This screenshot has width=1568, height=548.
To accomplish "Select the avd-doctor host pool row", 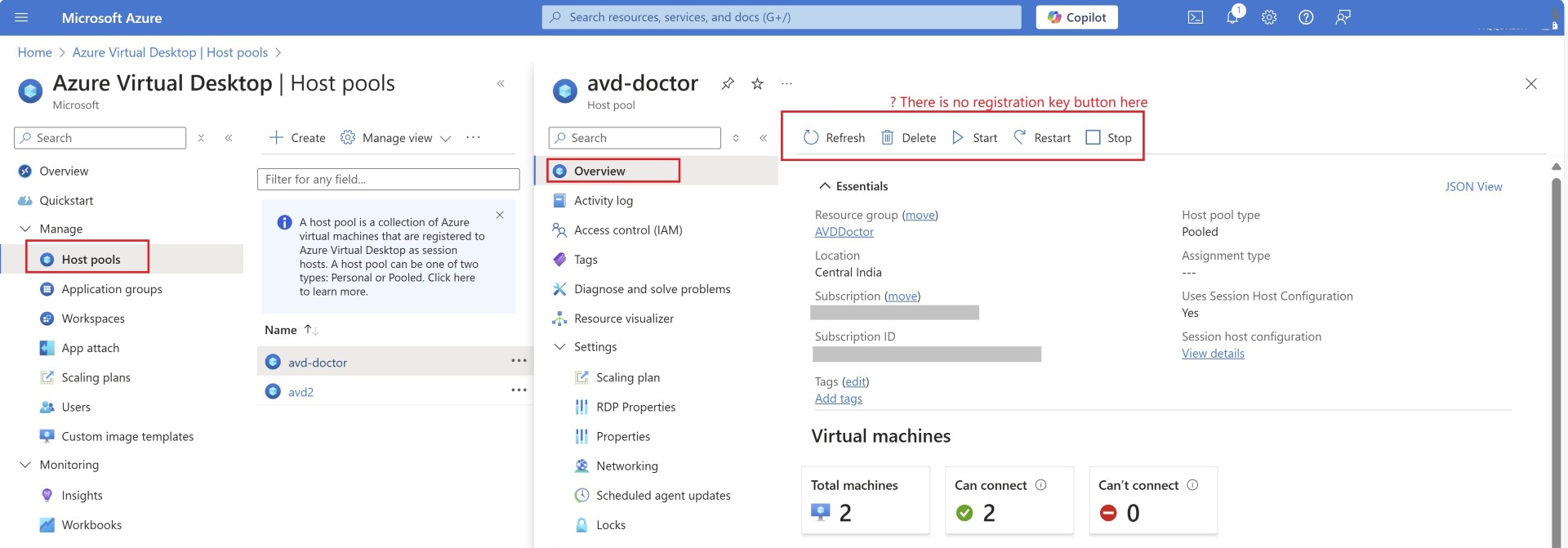I will tap(394, 362).
